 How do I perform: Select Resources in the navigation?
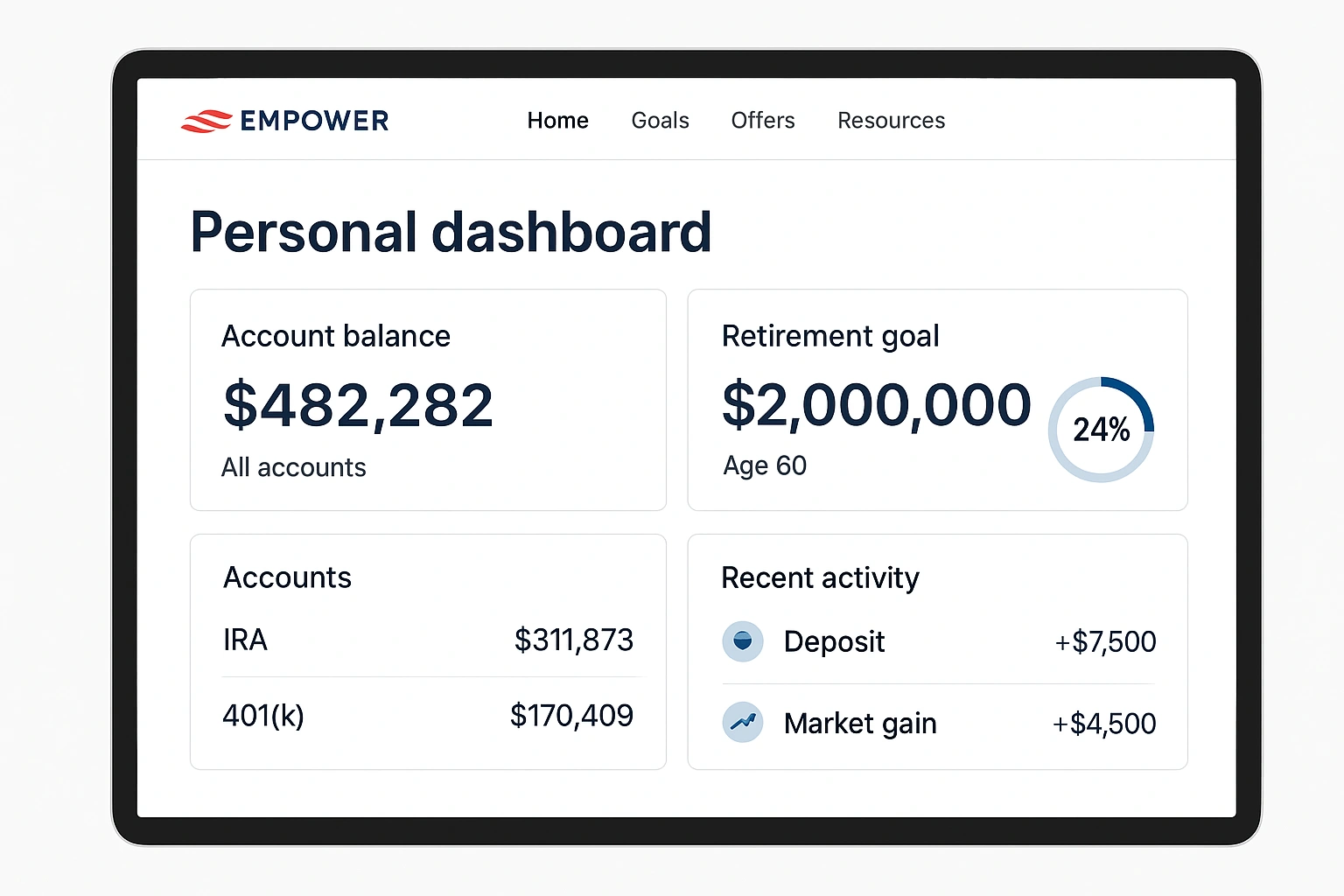891,120
